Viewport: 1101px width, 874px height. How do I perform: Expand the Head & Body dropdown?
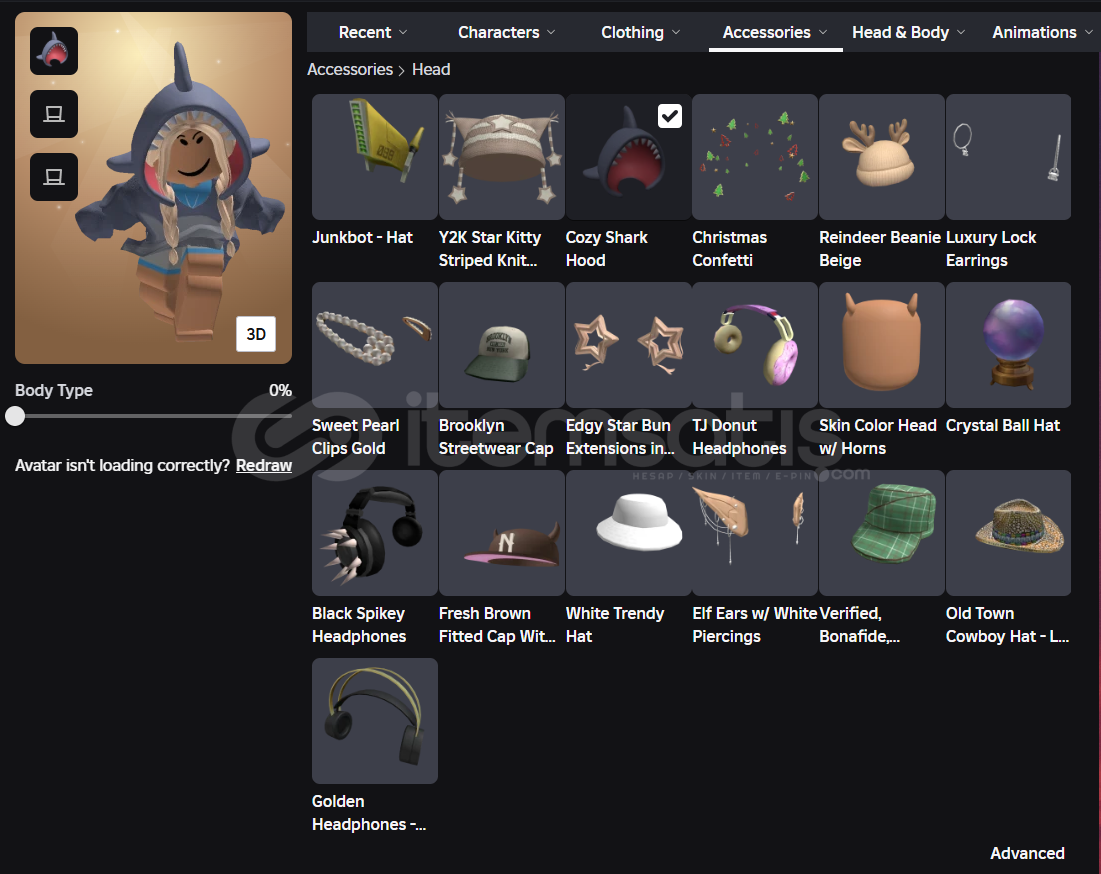coord(908,33)
